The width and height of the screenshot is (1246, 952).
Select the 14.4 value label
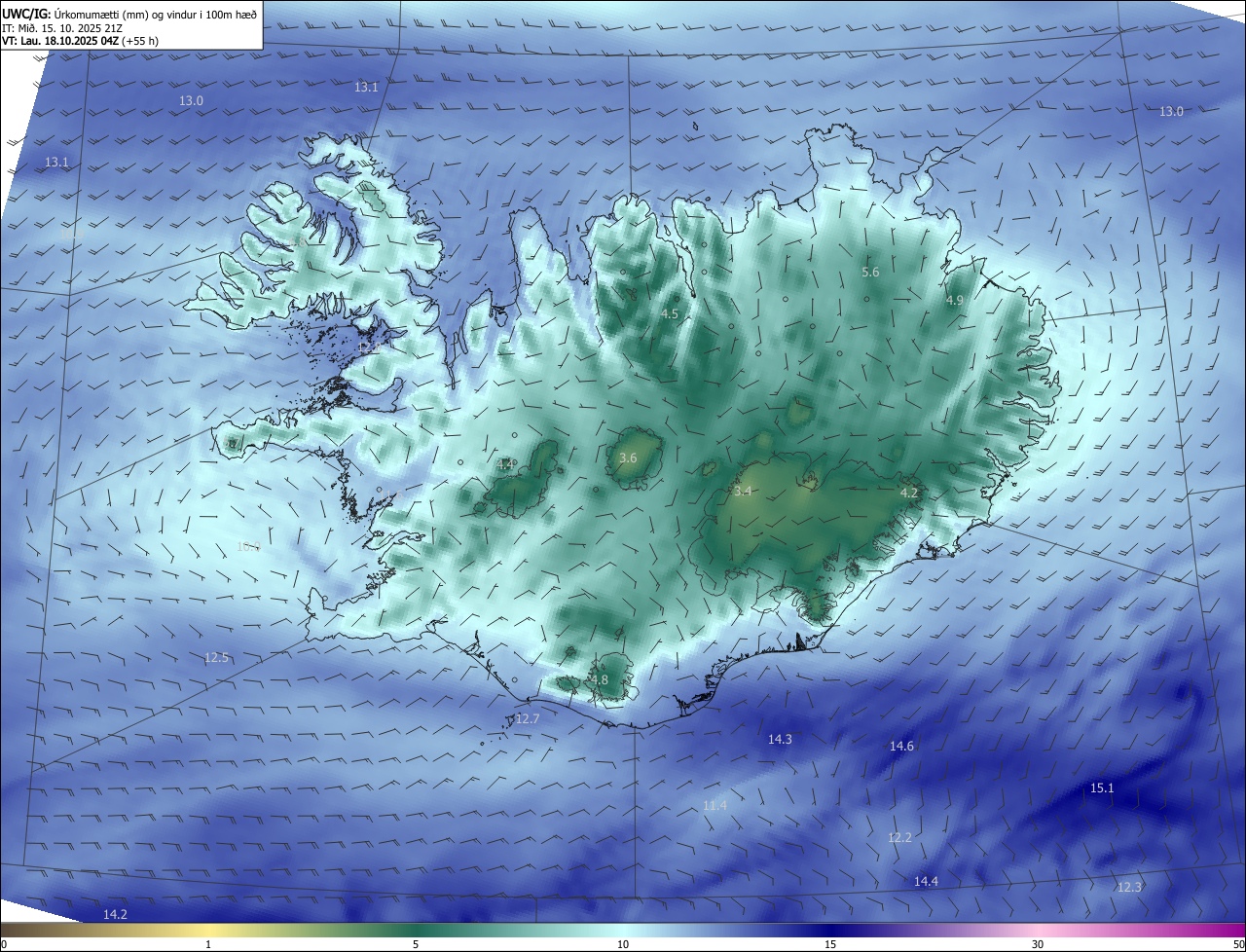(926, 882)
